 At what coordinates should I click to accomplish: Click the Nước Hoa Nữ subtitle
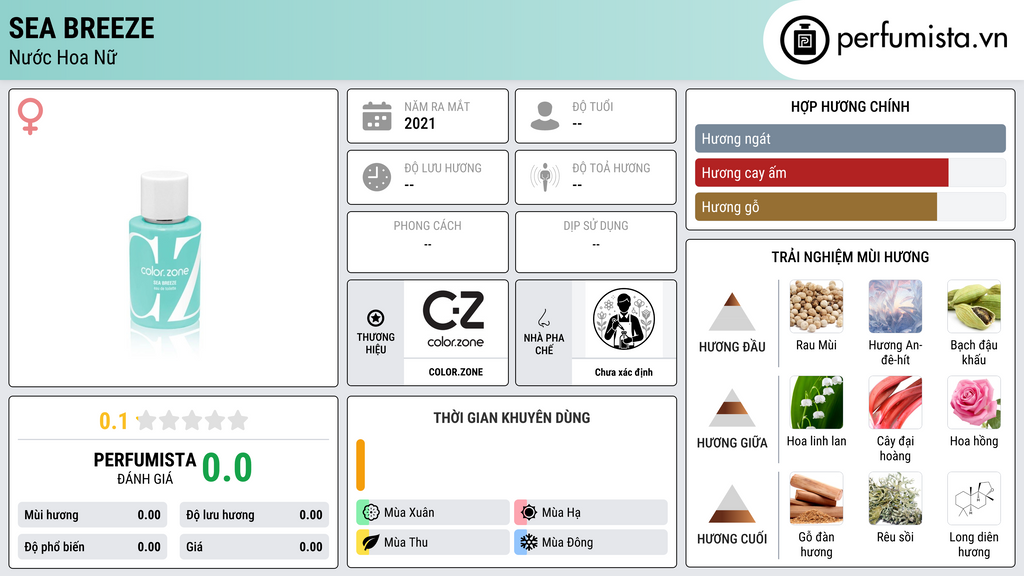click(63, 57)
